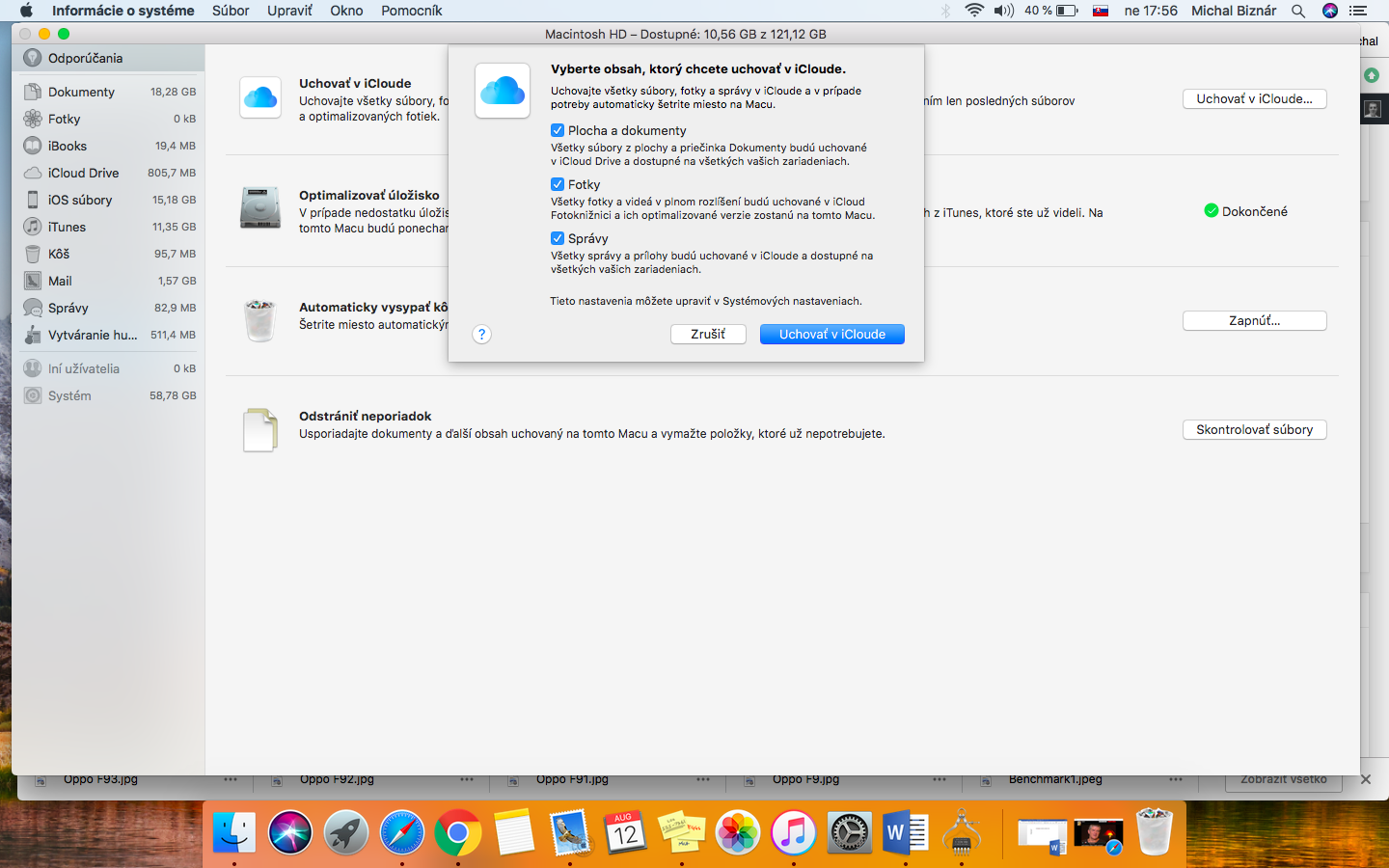Open the Okno menu
The width and height of the screenshot is (1389, 868).
[x=346, y=11]
